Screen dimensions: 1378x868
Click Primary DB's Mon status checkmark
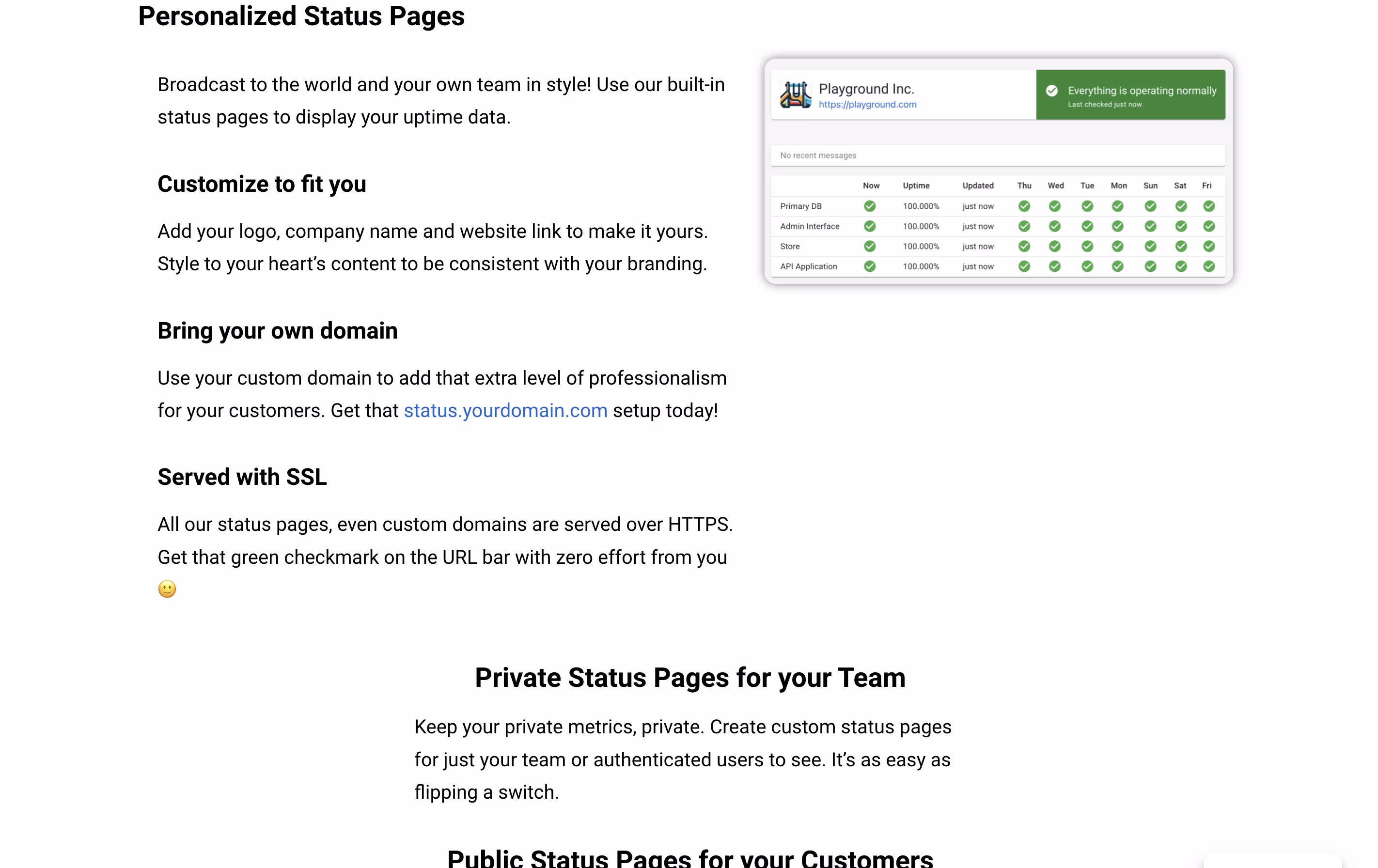[1117, 206]
